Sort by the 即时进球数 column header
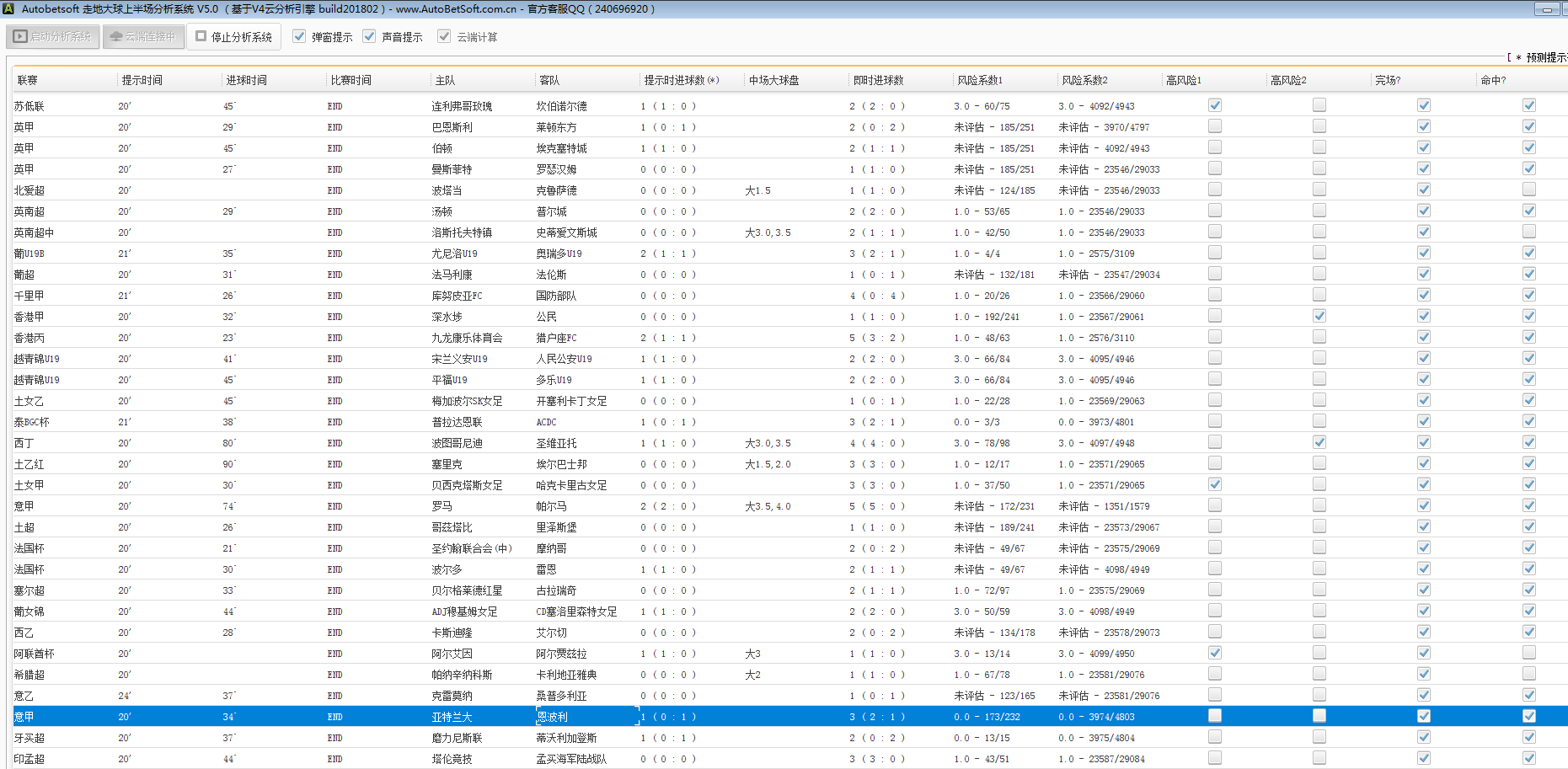The height and width of the screenshot is (769, 1568). point(878,80)
